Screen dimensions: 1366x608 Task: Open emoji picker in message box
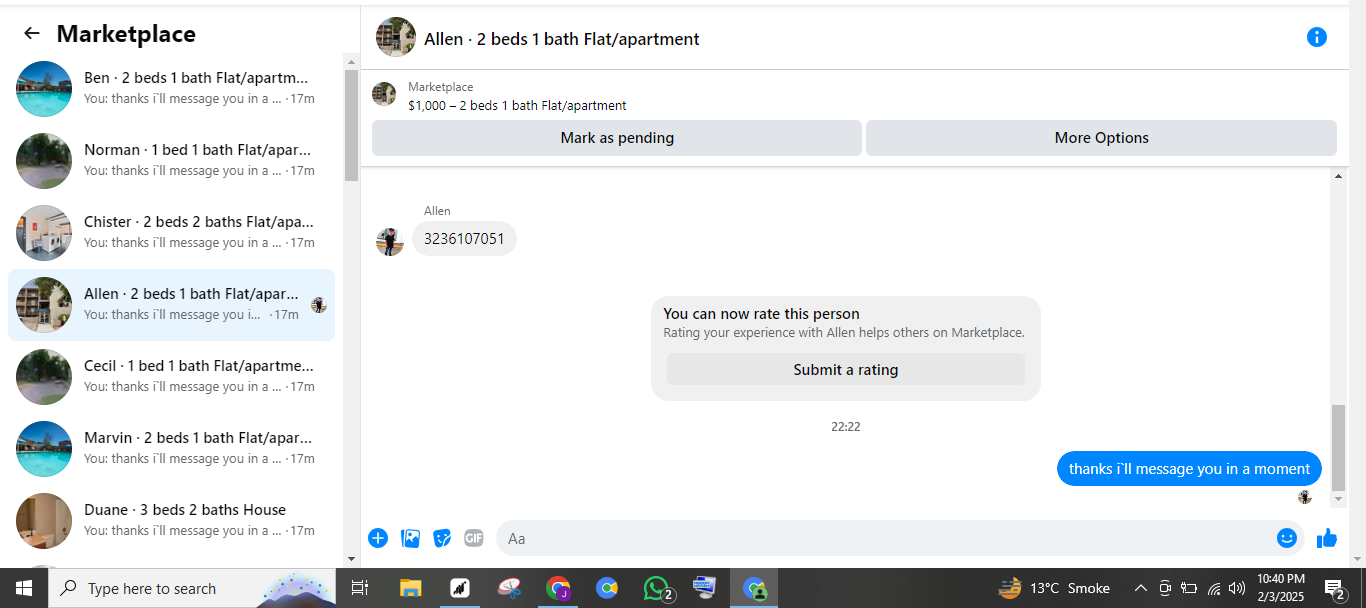[1287, 538]
